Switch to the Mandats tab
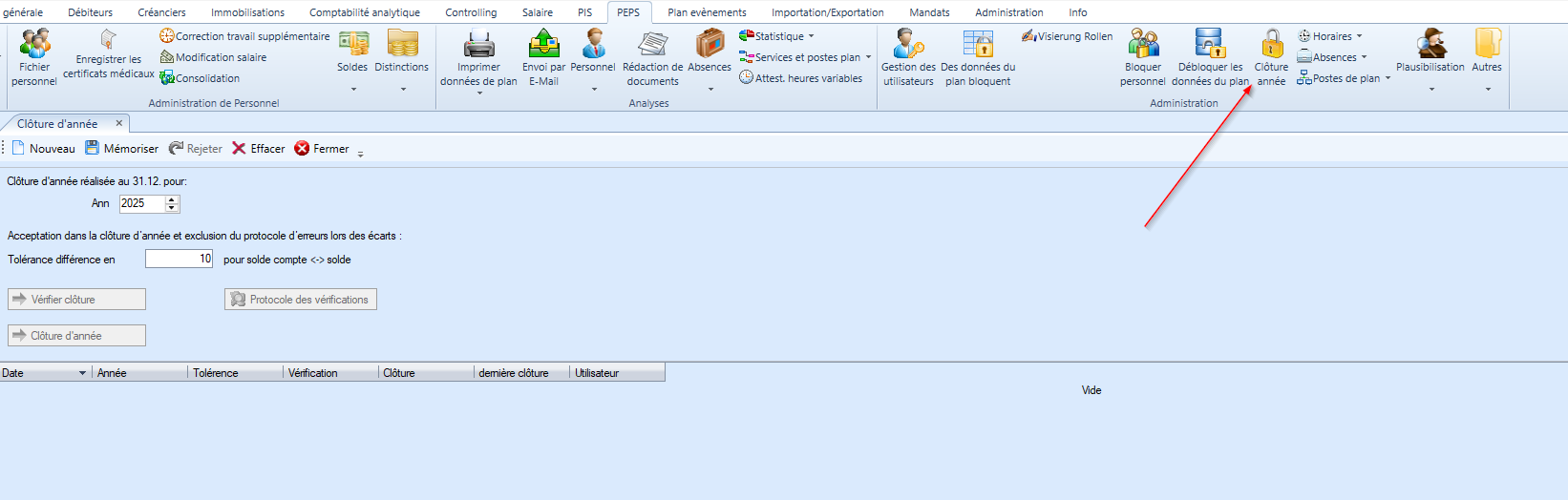 (929, 12)
